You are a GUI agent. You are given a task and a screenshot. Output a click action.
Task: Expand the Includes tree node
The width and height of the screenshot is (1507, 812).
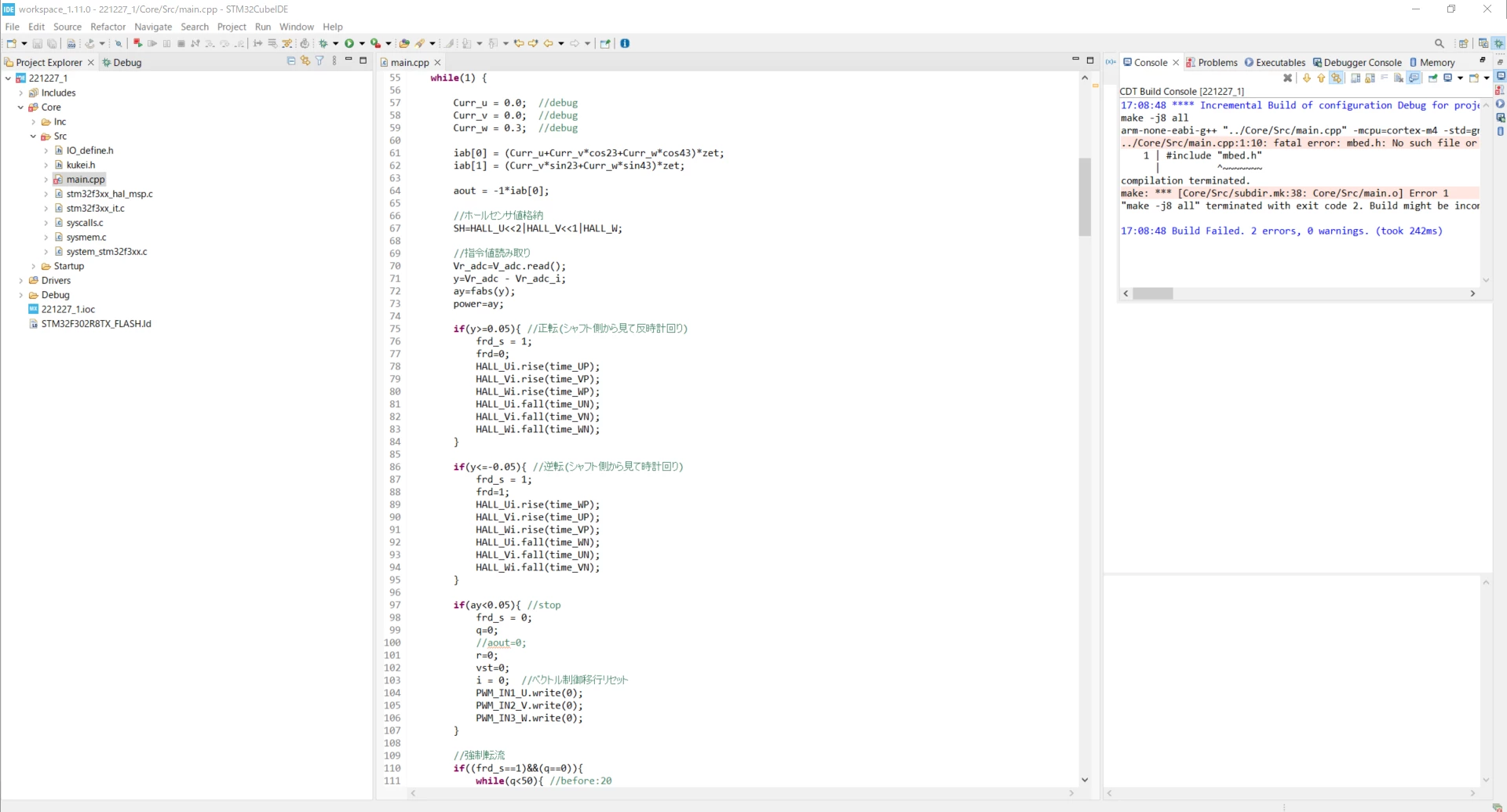[21, 93]
